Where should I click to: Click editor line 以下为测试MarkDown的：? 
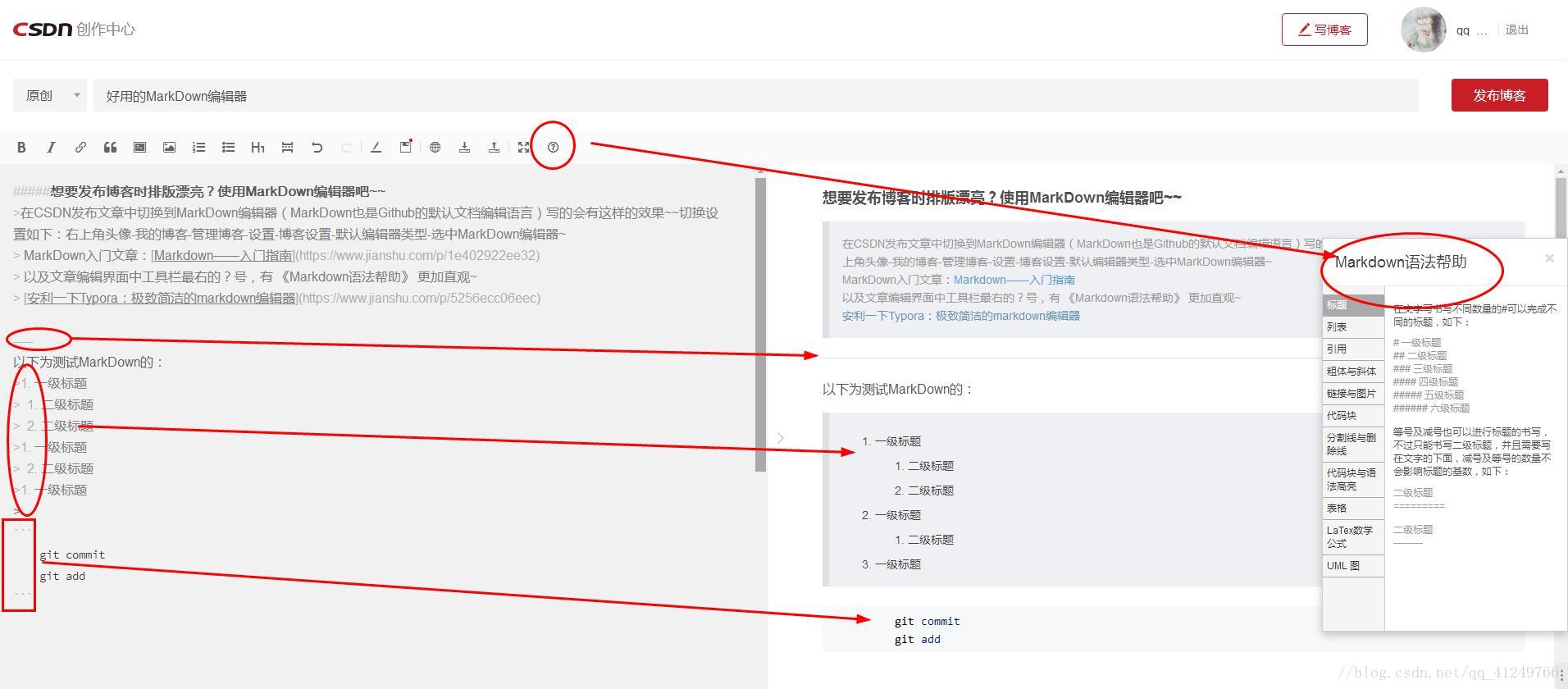pyautogui.click(x=89, y=362)
